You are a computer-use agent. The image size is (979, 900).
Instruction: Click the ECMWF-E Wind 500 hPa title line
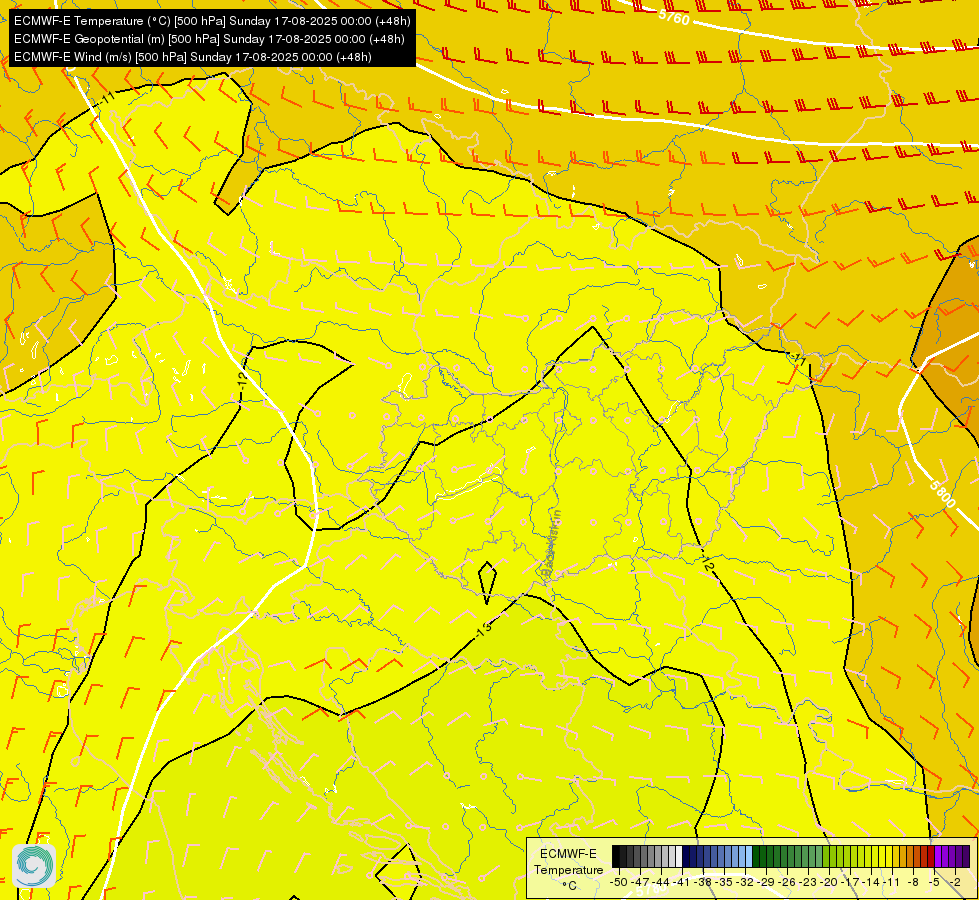[193, 57]
